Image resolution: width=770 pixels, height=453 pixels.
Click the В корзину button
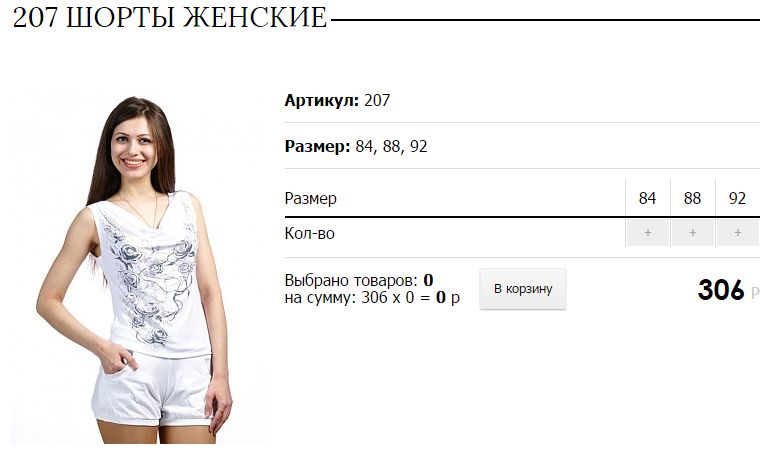click(x=523, y=289)
